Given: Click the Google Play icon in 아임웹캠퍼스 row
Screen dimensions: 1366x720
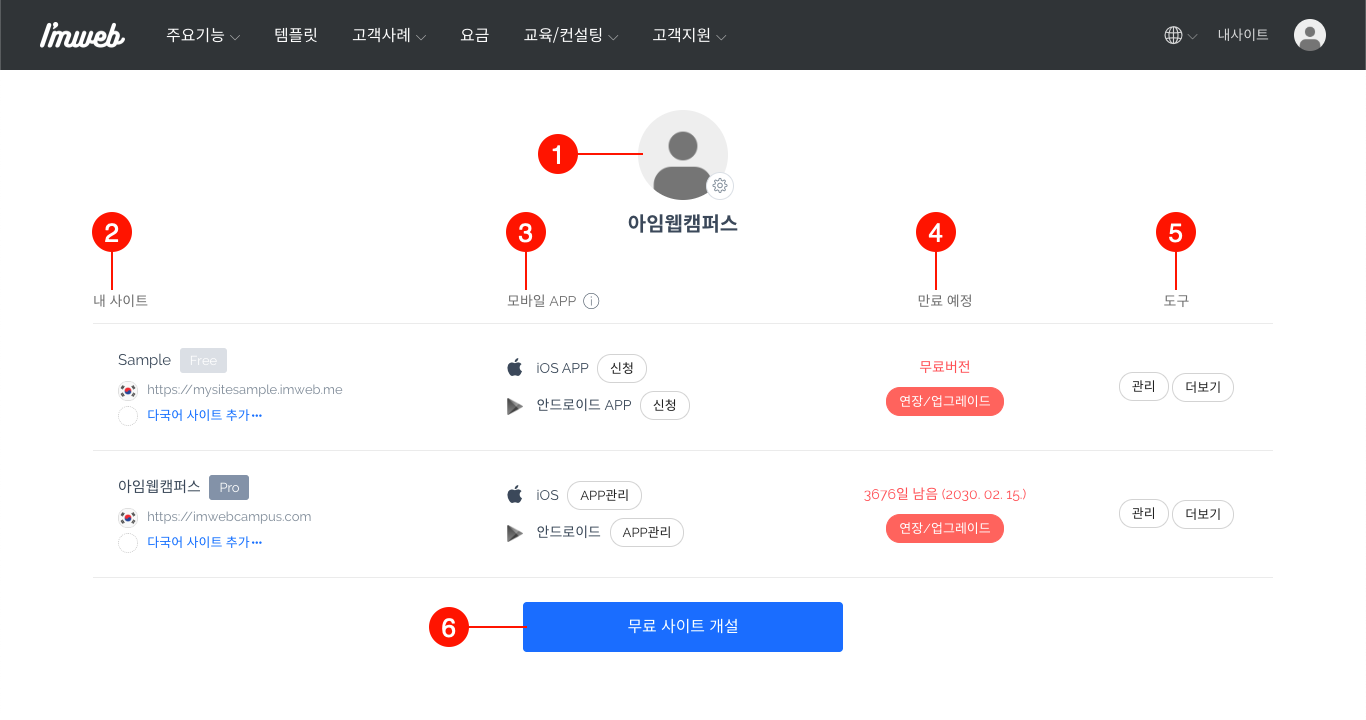Looking at the screenshot, I should (515, 533).
